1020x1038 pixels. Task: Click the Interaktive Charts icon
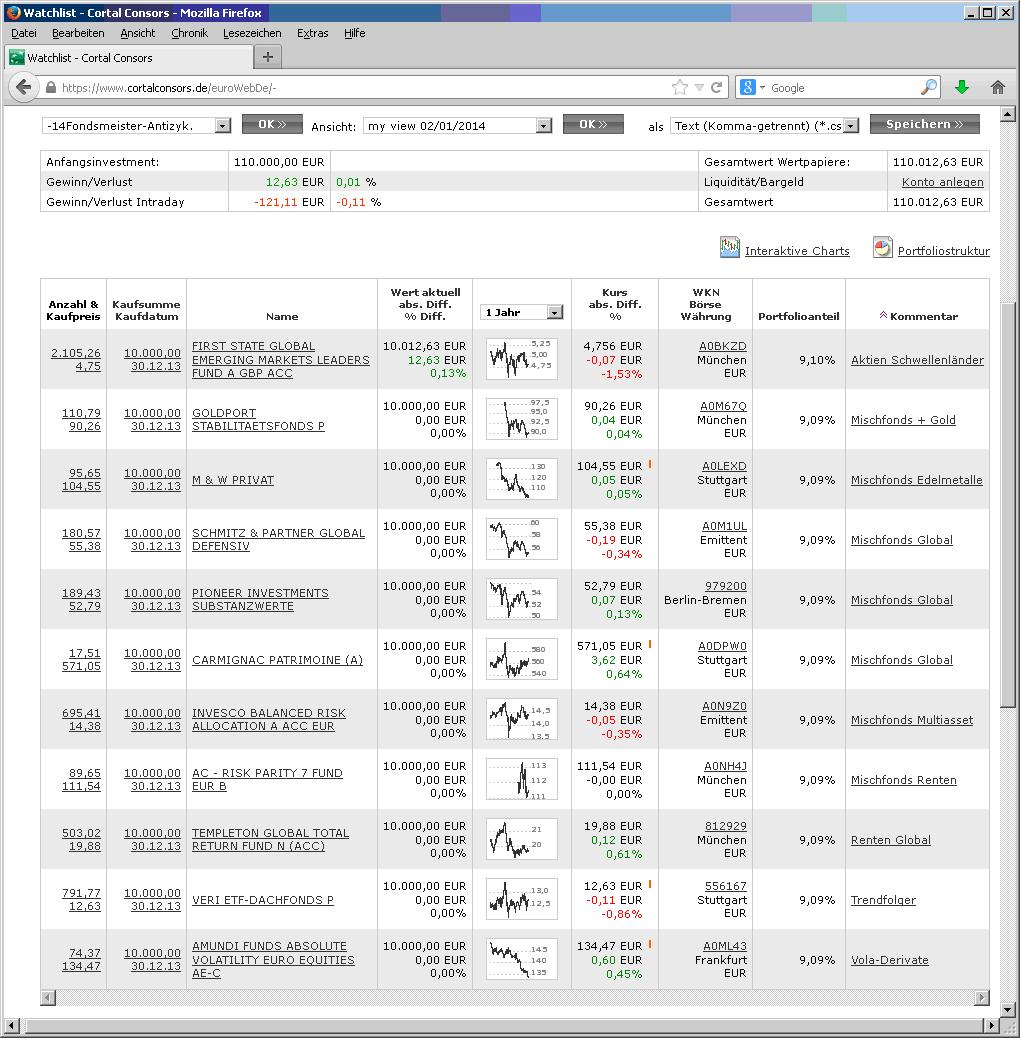coord(729,248)
